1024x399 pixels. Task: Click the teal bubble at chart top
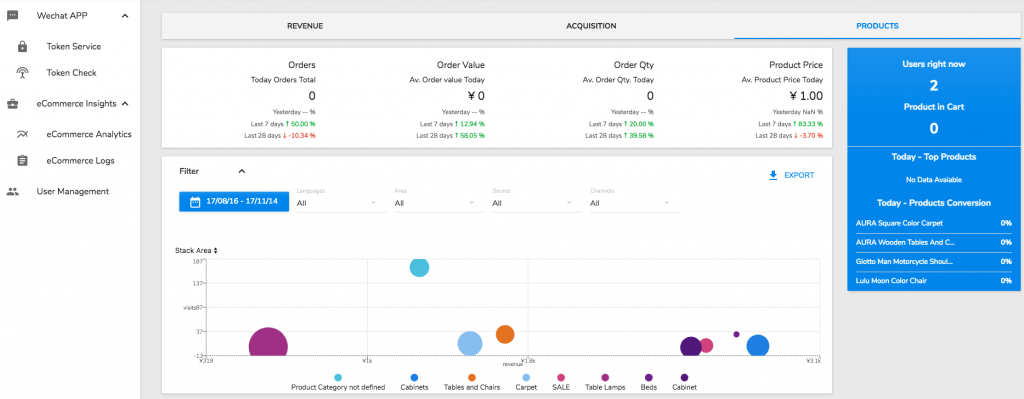pyautogui.click(x=419, y=267)
